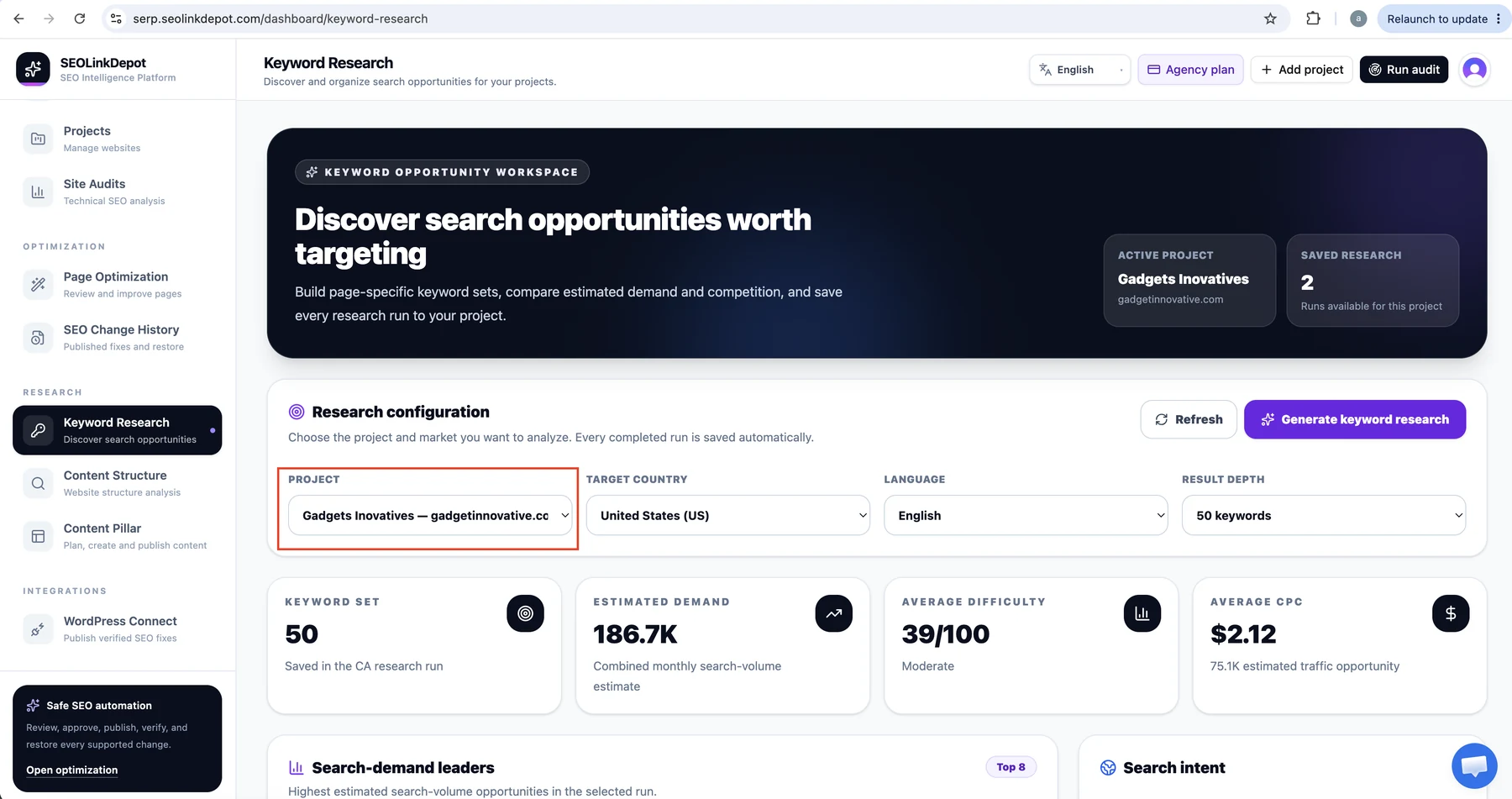Click the Content Pillar layout icon
The width and height of the screenshot is (1512, 799).
(x=38, y=536)
